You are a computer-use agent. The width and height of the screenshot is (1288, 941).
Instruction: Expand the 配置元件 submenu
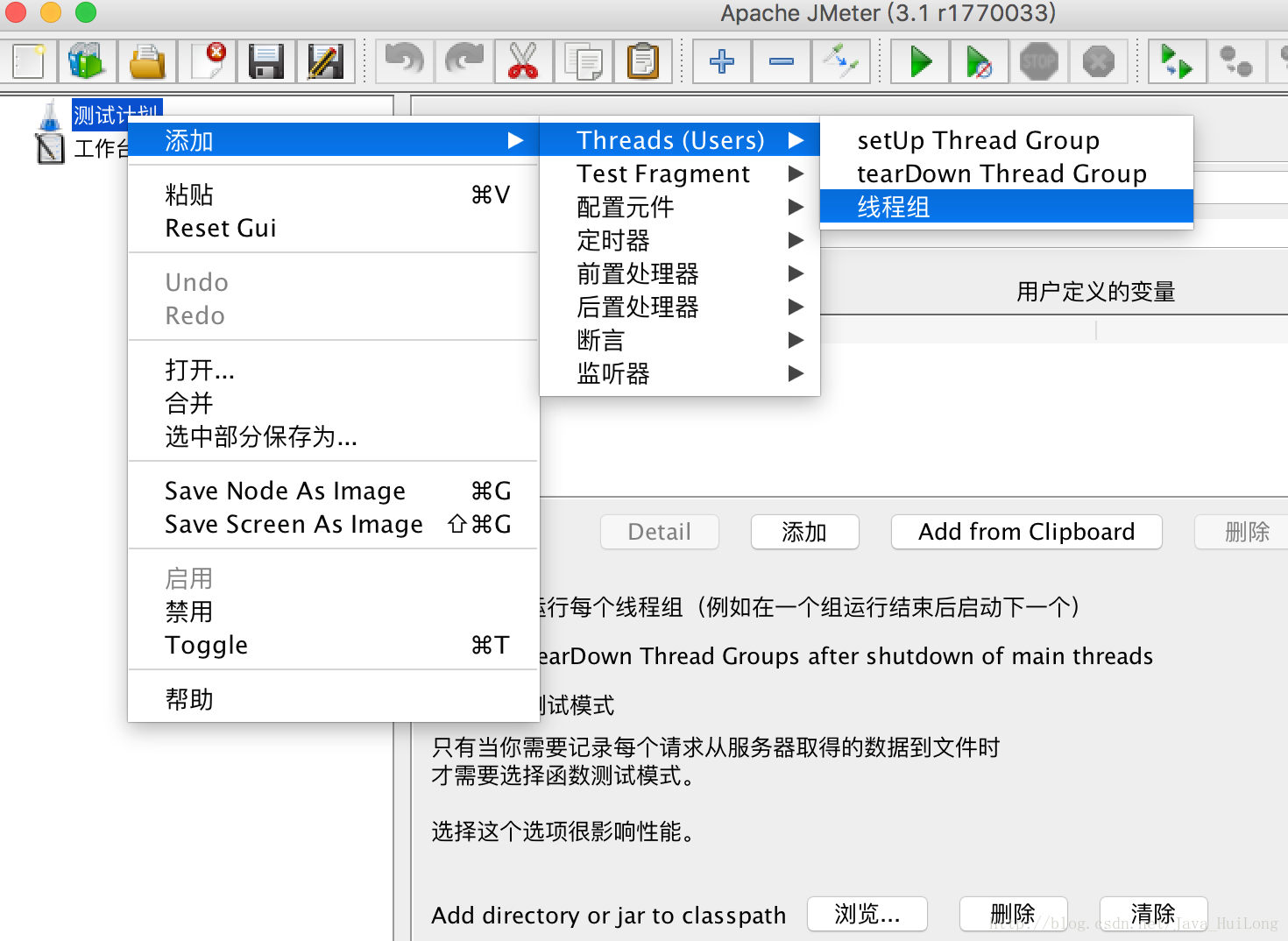pyautogui.click(x=680, y=207)
